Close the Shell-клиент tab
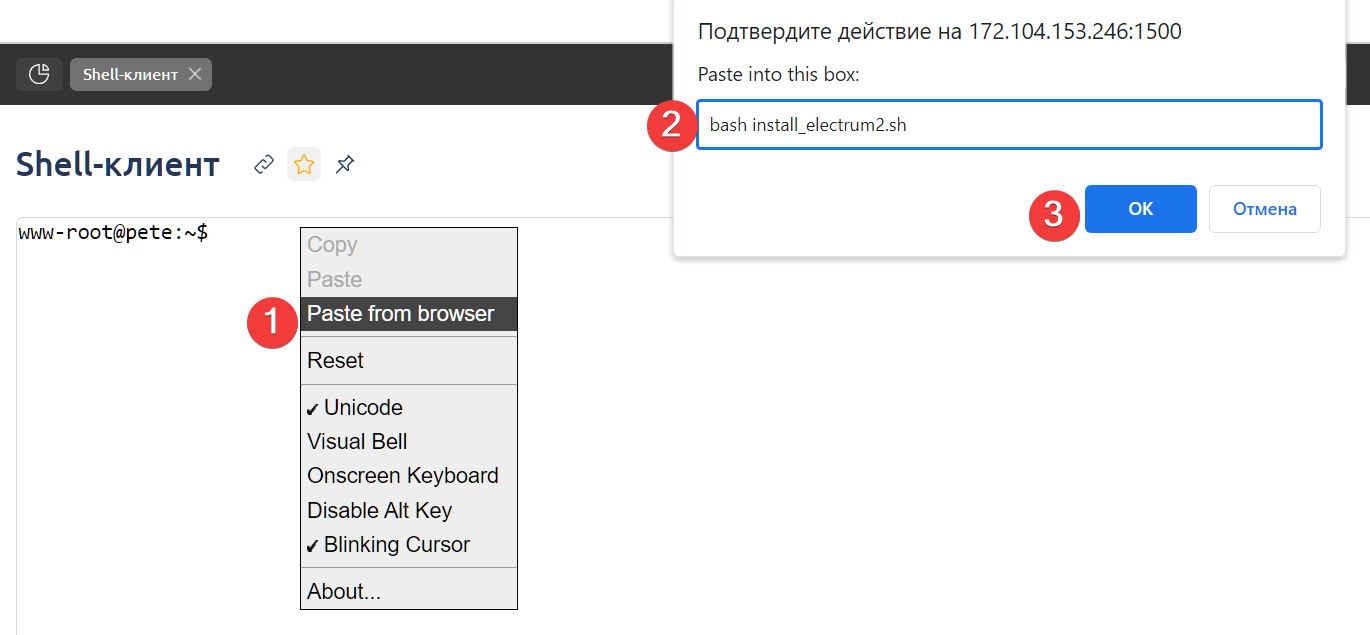Screen dimensions: 1370x635 pyautogui.click(x=195, y=74)
